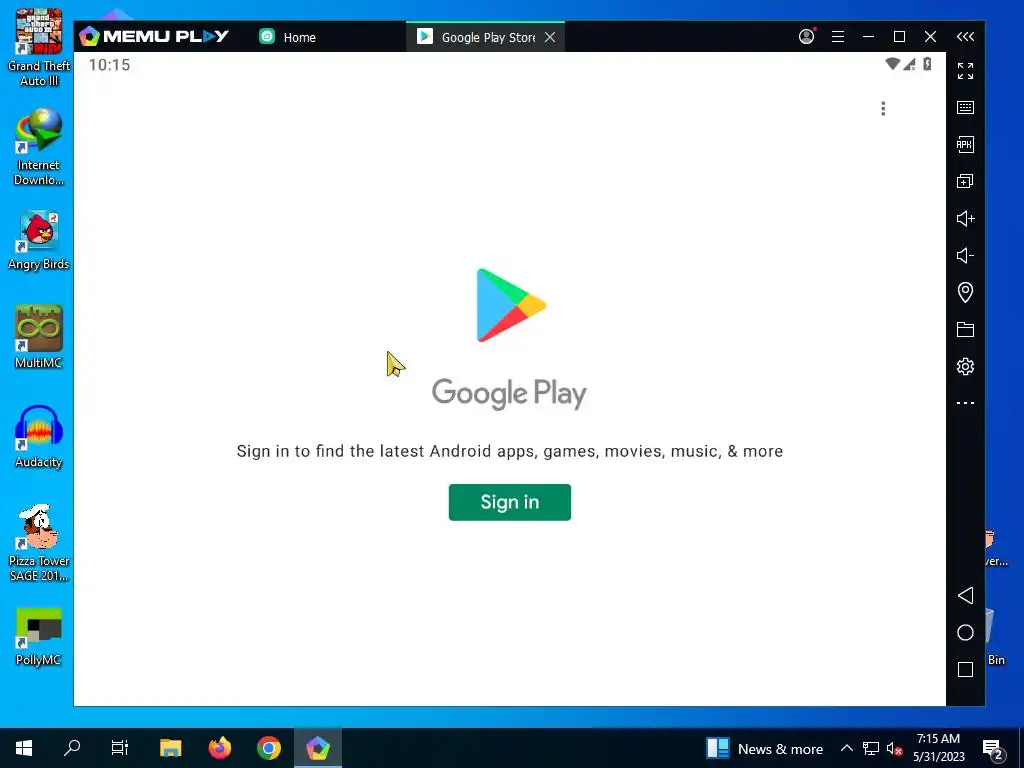Click the APK install icon
The image size is (1024, 768).
point(965,144)
